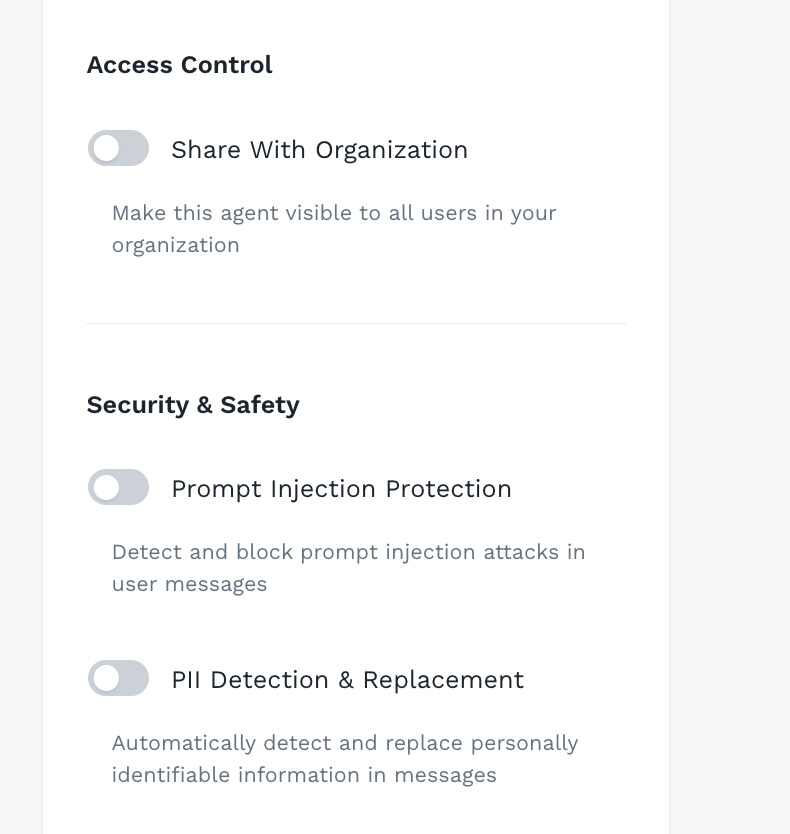Click the PII detection description text
The image size is (790, 834).
(346, 758)
